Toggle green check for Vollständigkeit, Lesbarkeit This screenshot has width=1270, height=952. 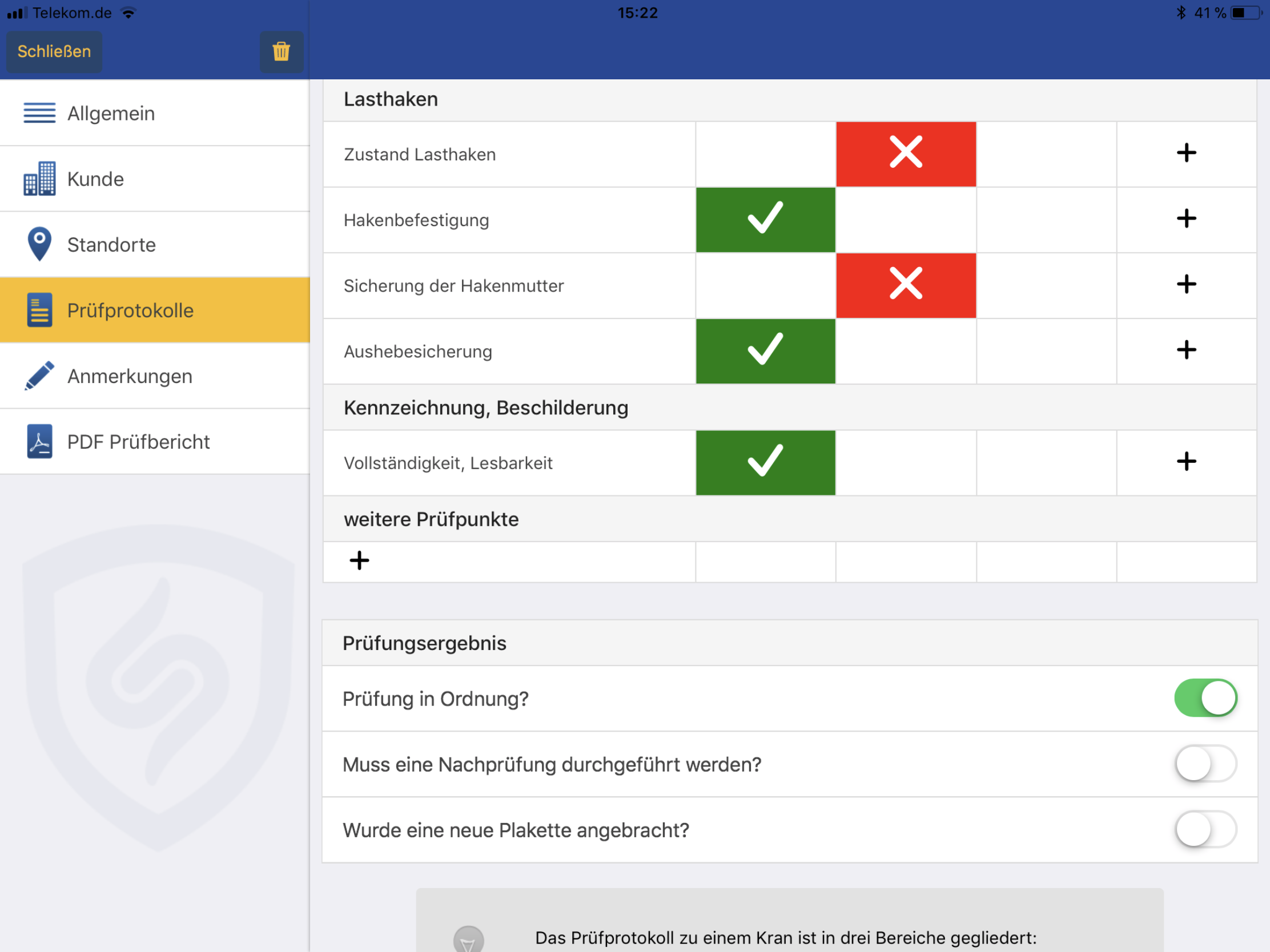tap(765, 462)
